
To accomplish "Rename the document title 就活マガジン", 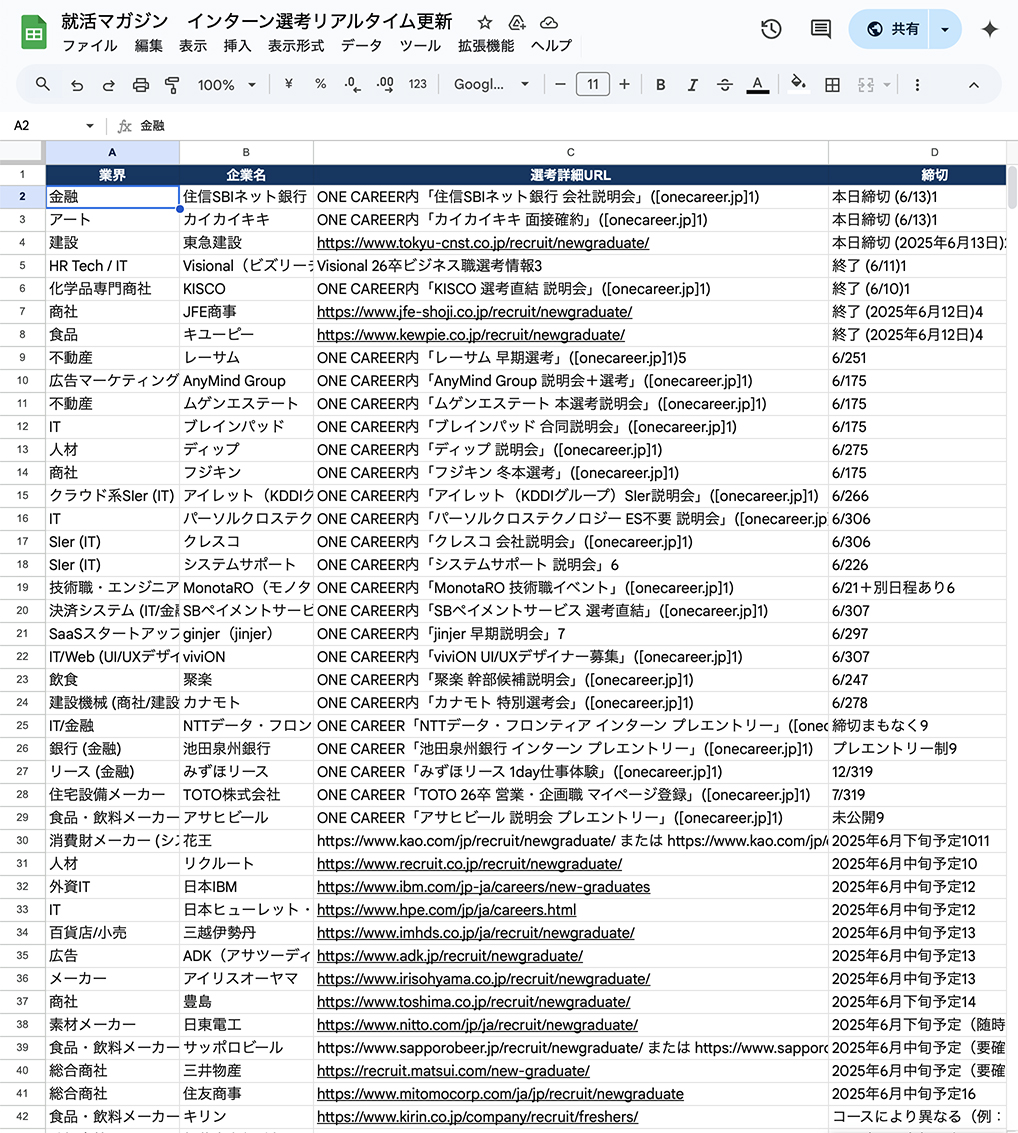I will tap(256, 22).
